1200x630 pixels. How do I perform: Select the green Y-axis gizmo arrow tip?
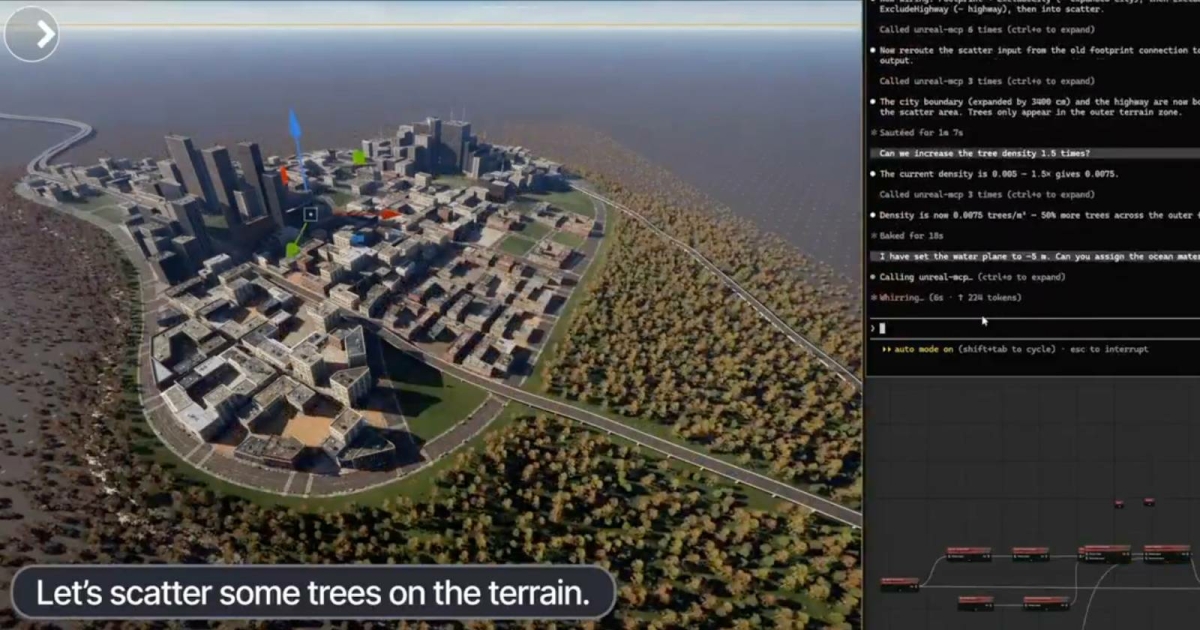[293, 249]
